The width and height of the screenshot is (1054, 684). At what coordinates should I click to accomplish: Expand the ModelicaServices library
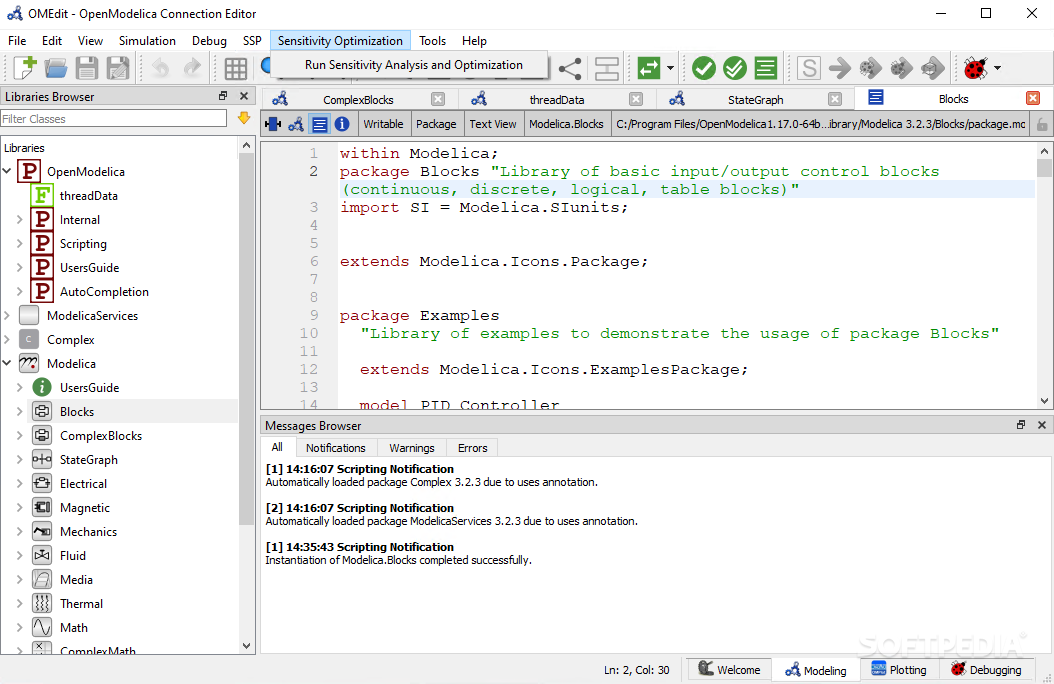coord(7,316)
